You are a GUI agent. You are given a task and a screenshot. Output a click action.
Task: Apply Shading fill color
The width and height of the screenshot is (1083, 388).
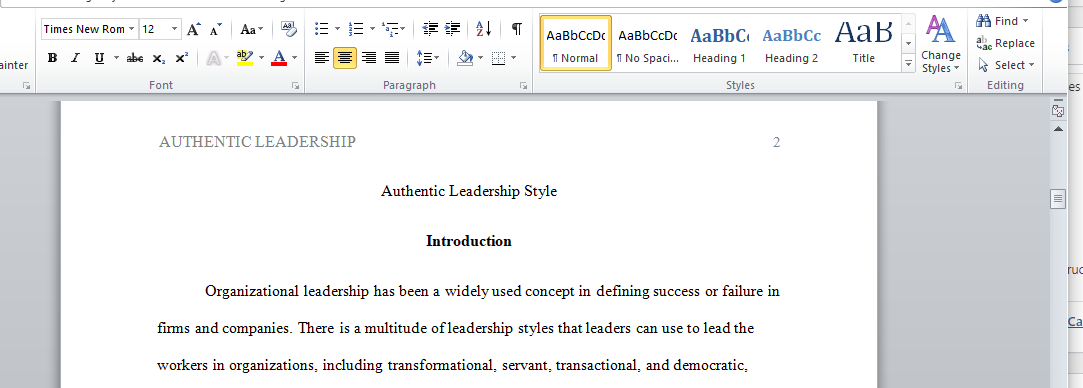[466, 58]
